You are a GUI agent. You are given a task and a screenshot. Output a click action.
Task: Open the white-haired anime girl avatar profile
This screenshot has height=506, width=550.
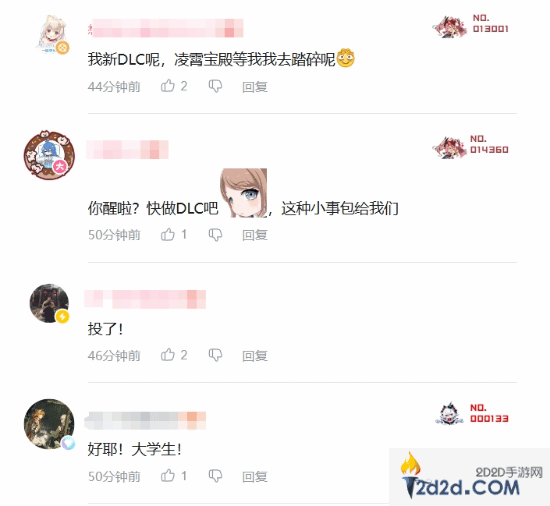[51, 34]
